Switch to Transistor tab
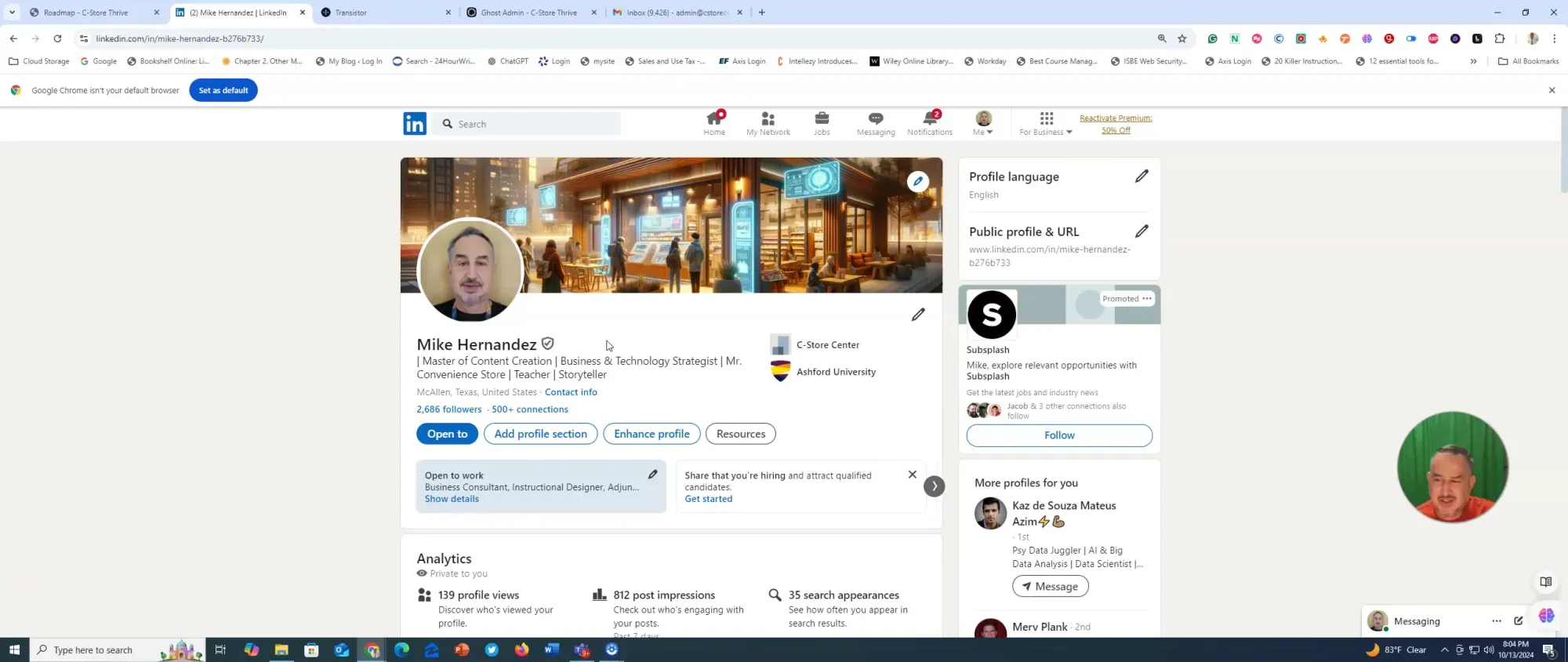Image resolution: width=1568 pixels, height=662 pixels. [x=387, y=13]
